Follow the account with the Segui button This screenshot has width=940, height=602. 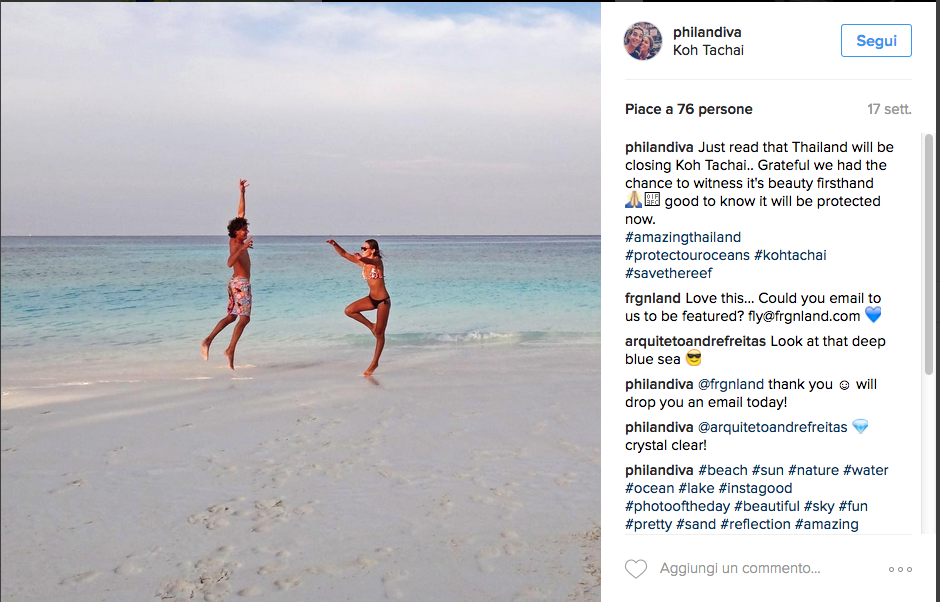click(876, 41)
